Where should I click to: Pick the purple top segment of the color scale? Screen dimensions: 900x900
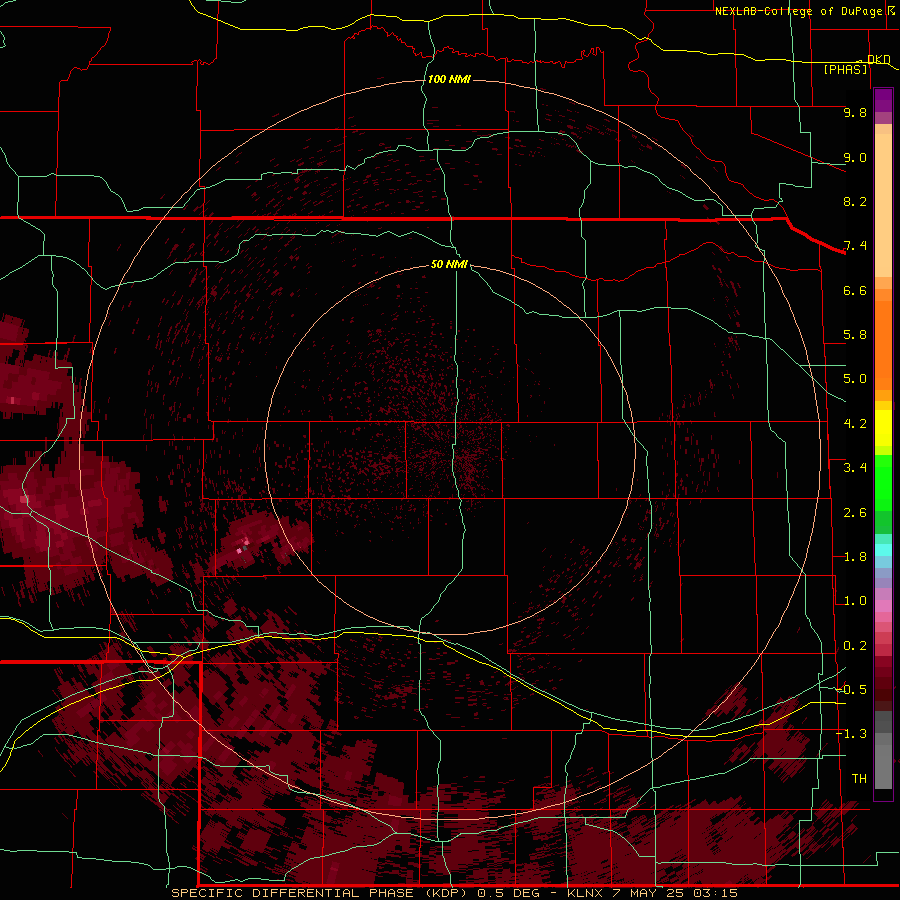(x=883, y=100)
